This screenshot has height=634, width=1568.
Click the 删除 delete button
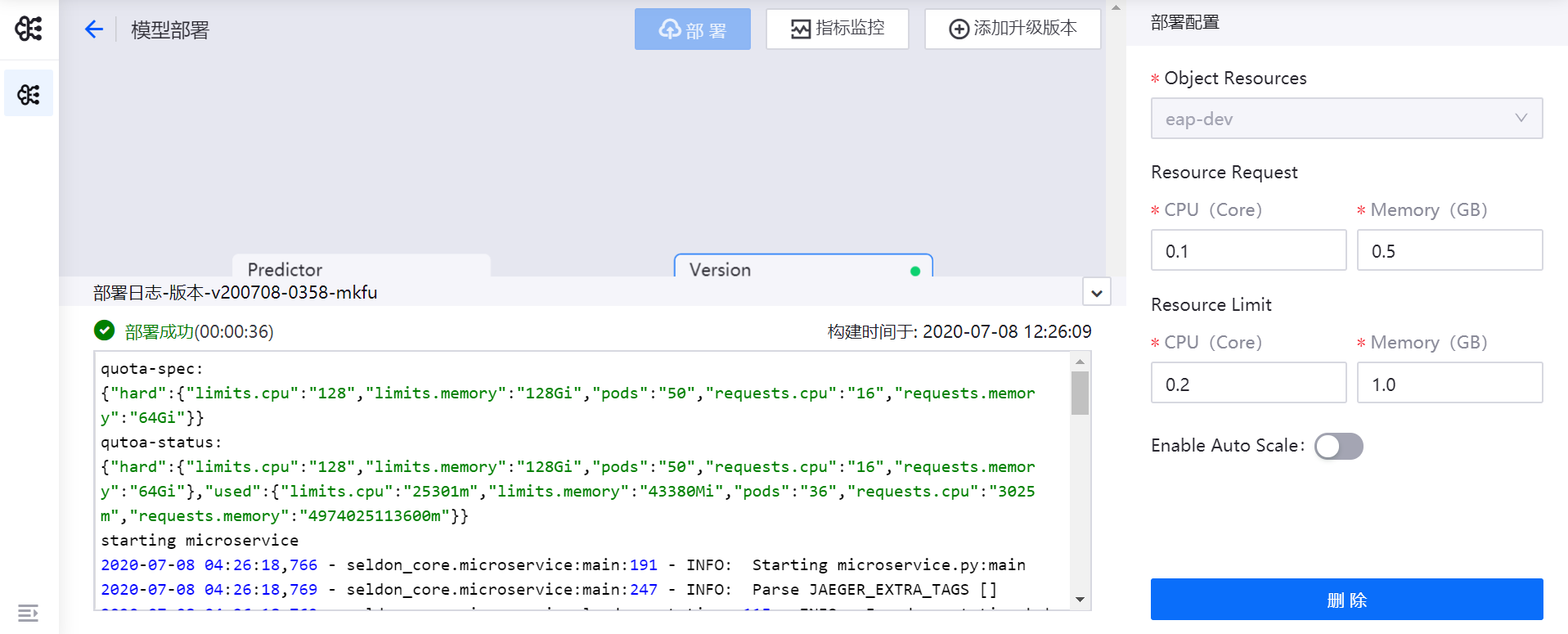pyautogui.click(x=1346, y=600)
